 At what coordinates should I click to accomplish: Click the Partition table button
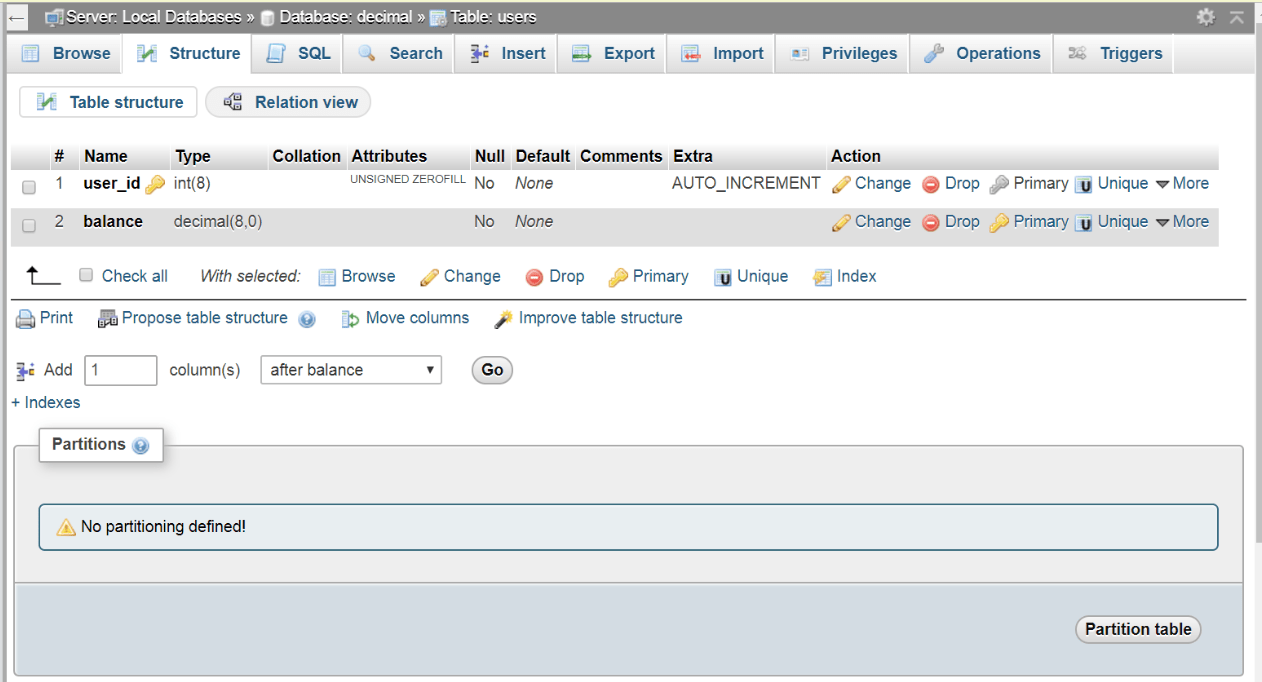1137,629
